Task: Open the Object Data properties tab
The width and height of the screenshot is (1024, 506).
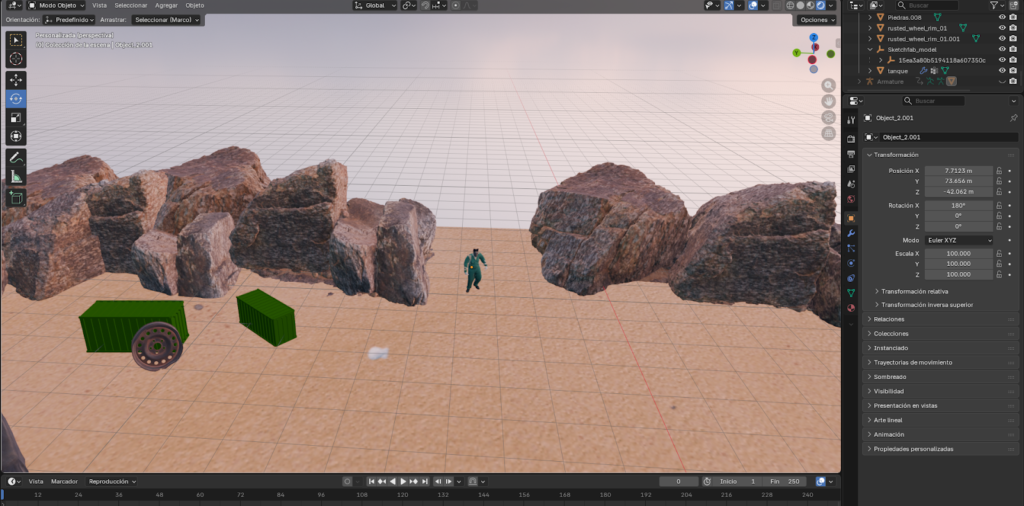Action: point(851,293)
